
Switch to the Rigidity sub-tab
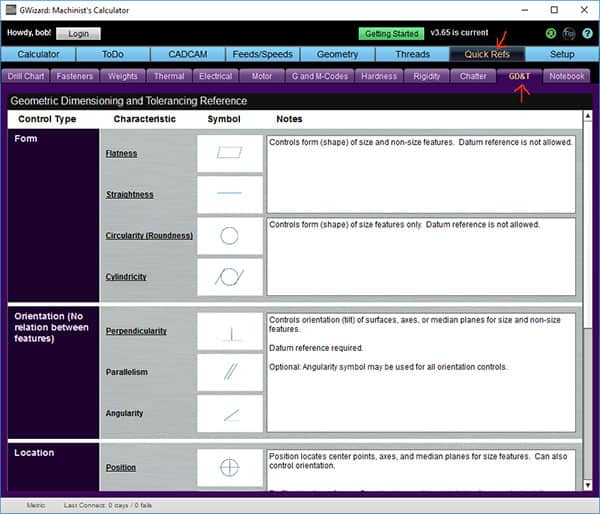427,76
